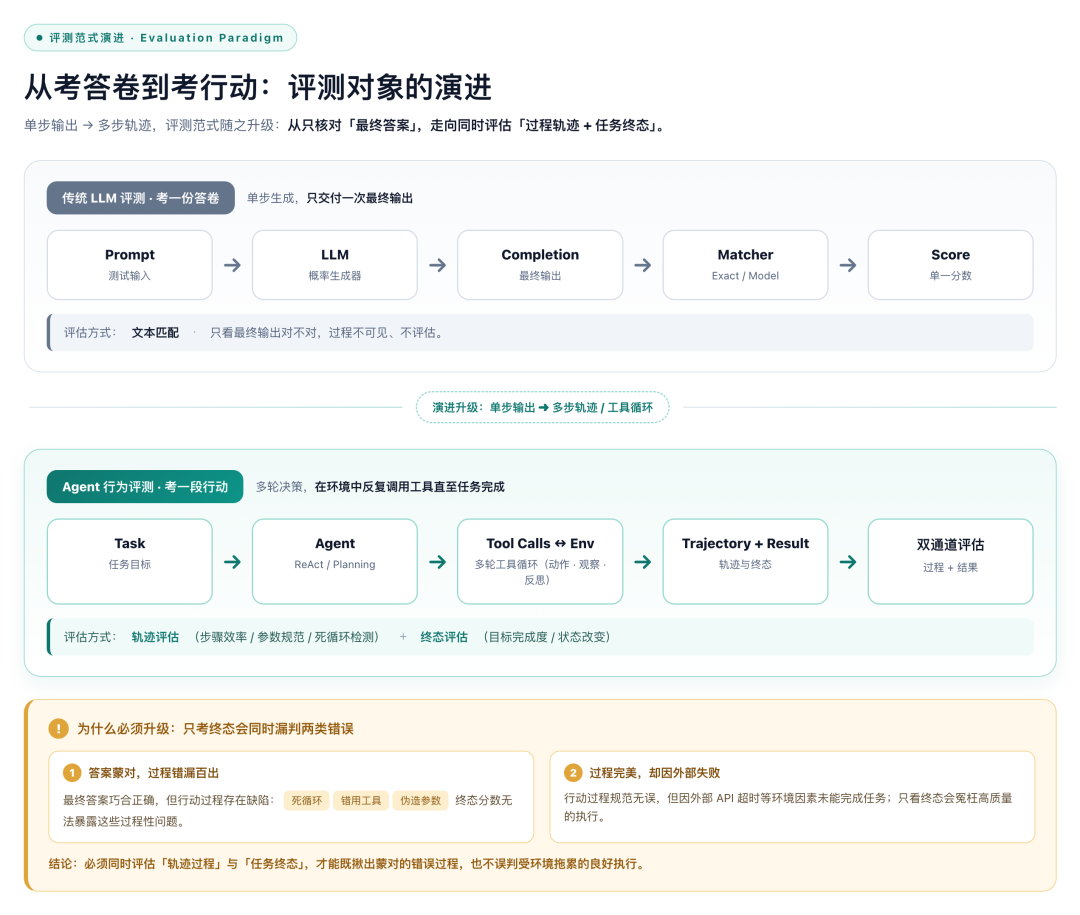The width and height of the screenshot is (1080, 915).
Task: Select the 双通道评估 card
Action: pos(951,562)
